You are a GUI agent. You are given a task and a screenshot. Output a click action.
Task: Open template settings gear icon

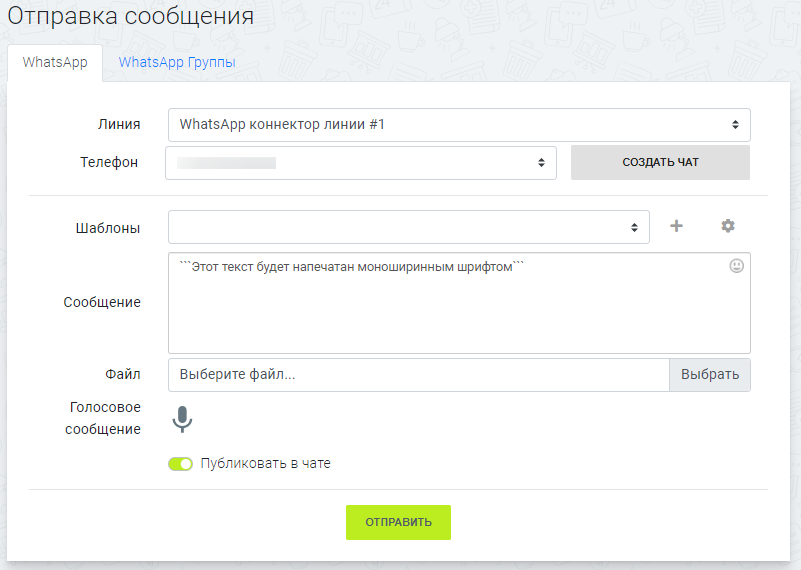[x=728, y=227]
